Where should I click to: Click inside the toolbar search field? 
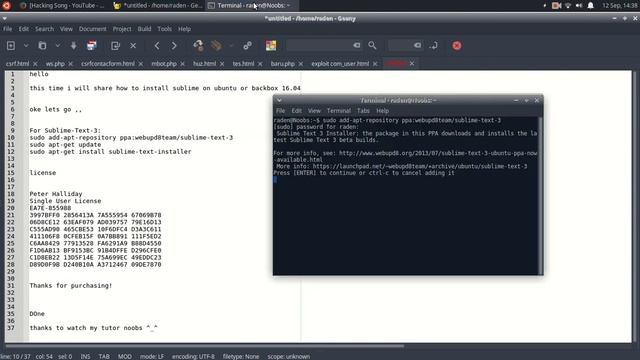[x=319, y=46]
